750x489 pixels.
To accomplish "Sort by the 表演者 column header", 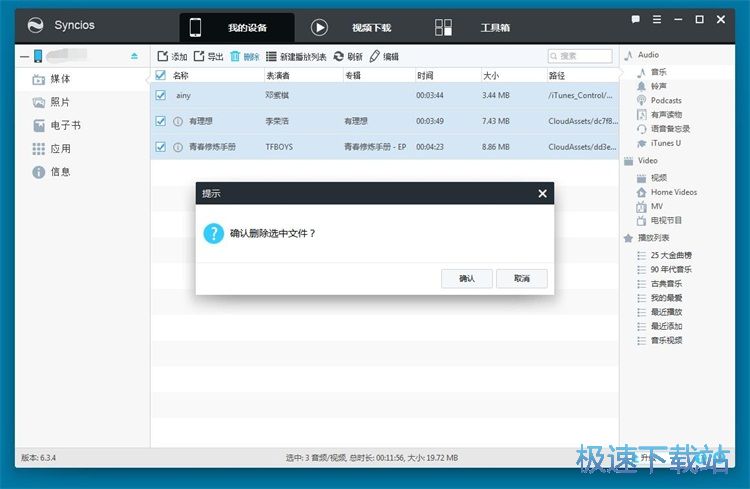I will pyautogui.click(x=278, y=76).
